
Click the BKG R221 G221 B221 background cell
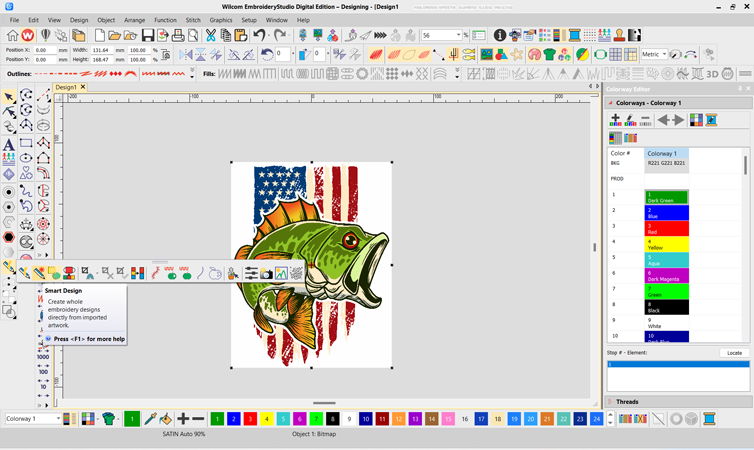666,165
